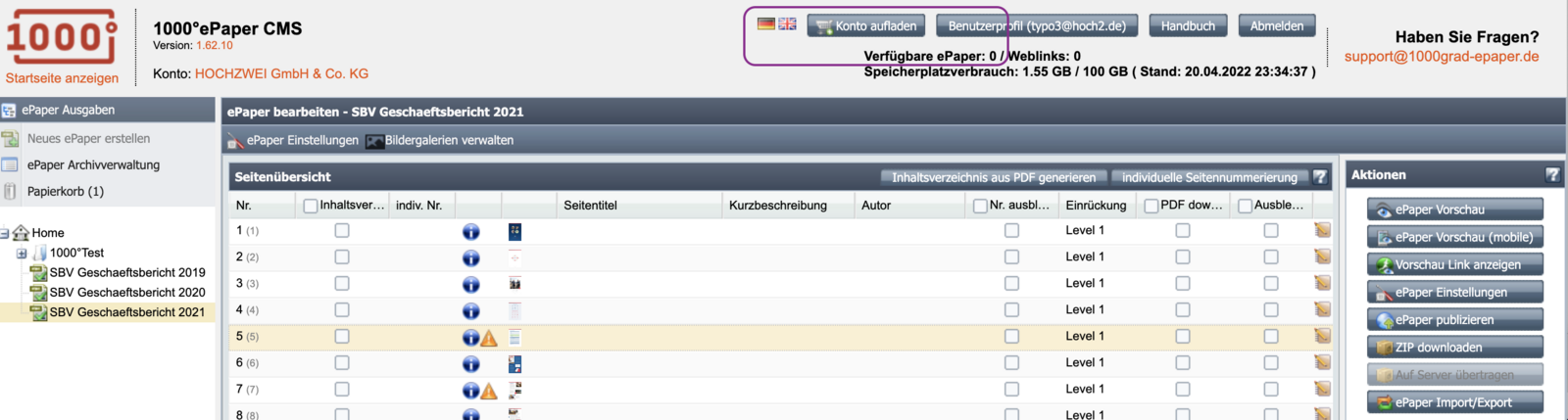The image size is (1568, 420).
Task: Enable Nr. ausblenden checkbox for page 4
Action: click(x=1011, y=310)
